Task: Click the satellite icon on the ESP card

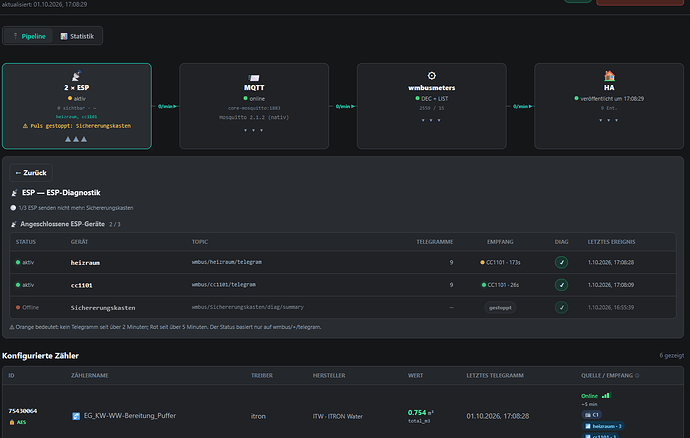Action: point(77,76)
